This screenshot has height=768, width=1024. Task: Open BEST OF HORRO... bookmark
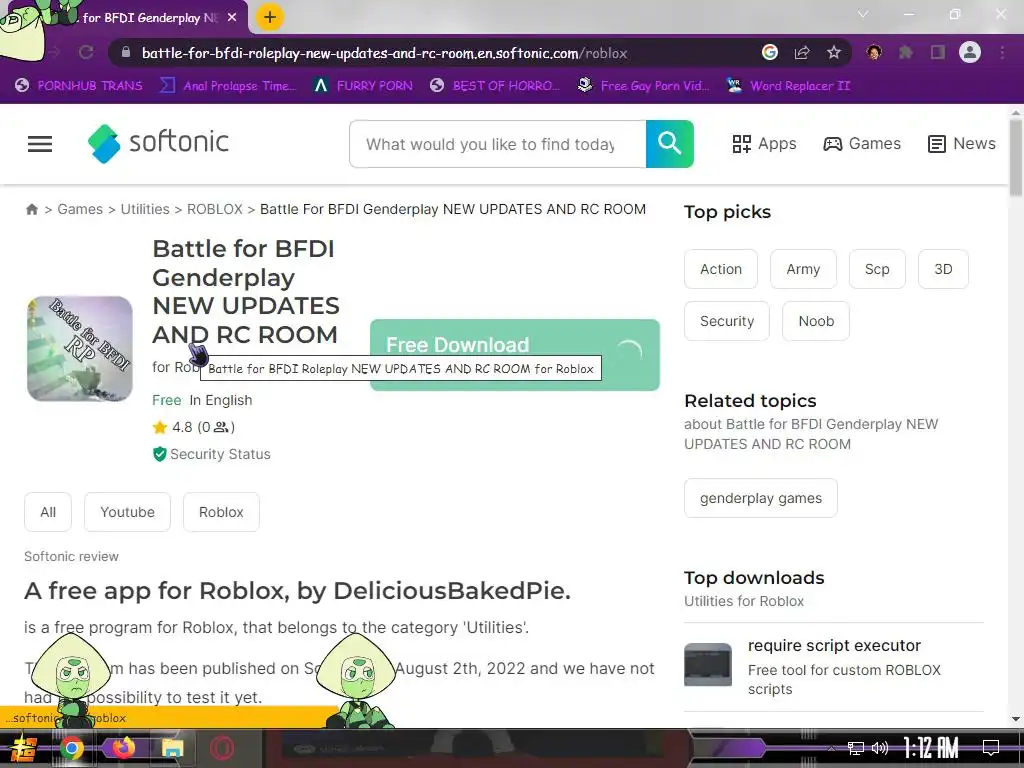(x=495, y=86)
